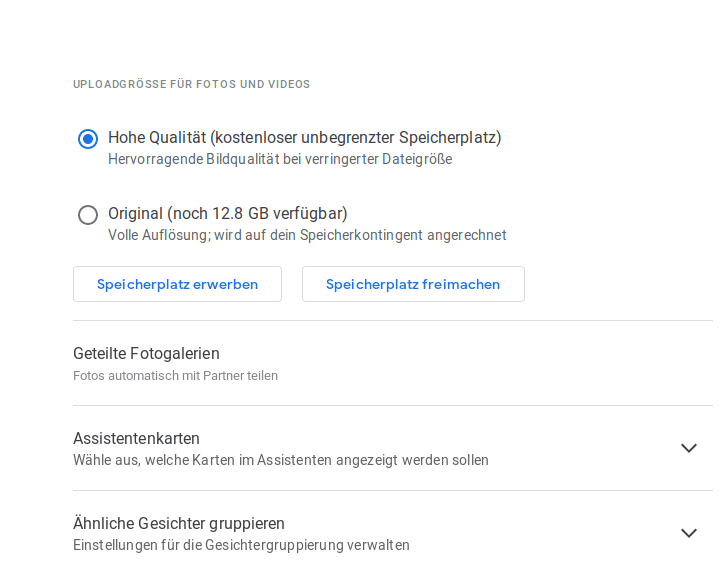Viewport: 719px width, 576px height.
Task: Expand the Ähnliche Gesichter gruppieren chevron
Action: coord(689,533)
